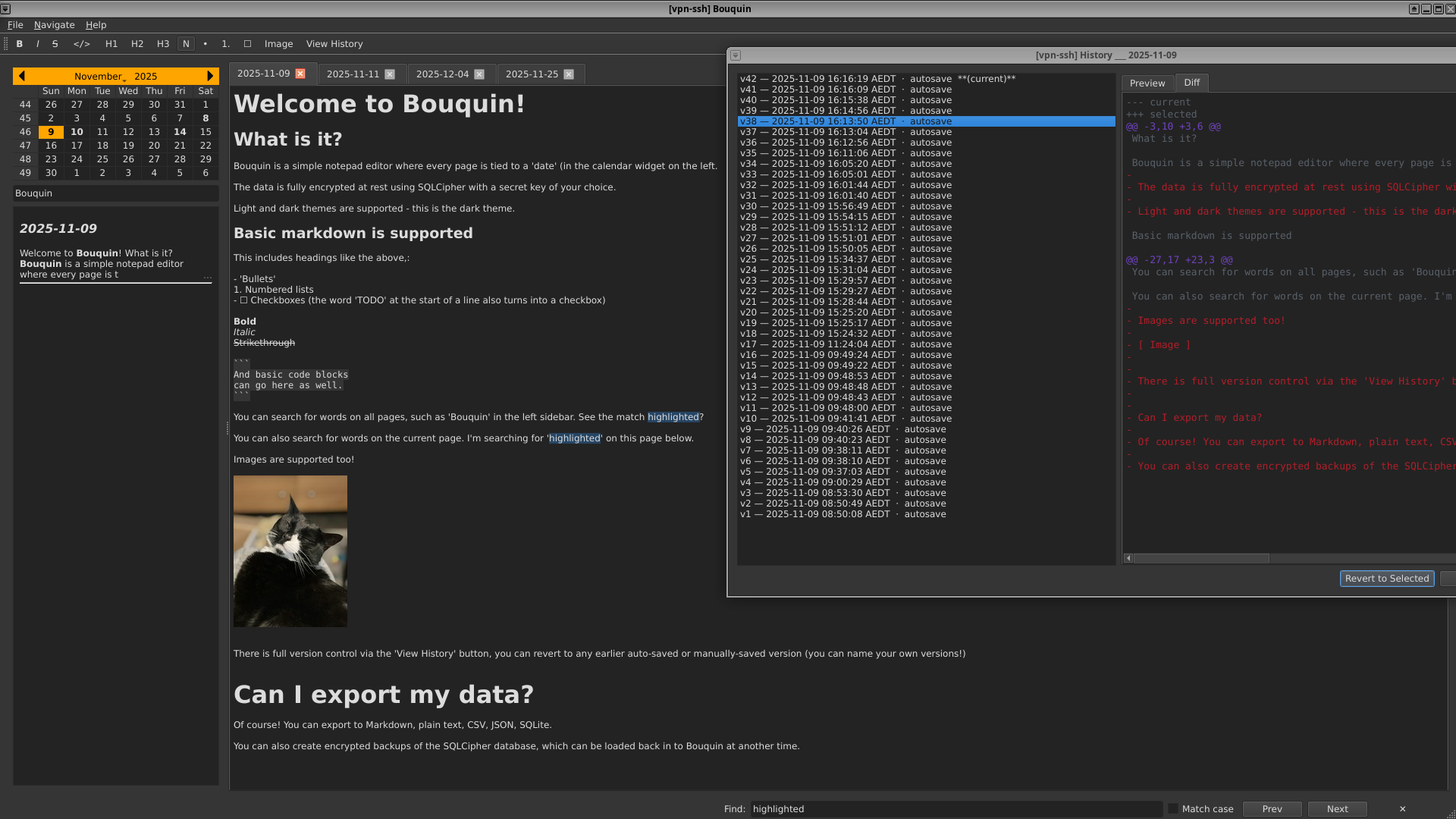Viewport: 1456px width, 819px height.
Task: Apply italic formatting from toolbar
Action: [x=37, y=44]
